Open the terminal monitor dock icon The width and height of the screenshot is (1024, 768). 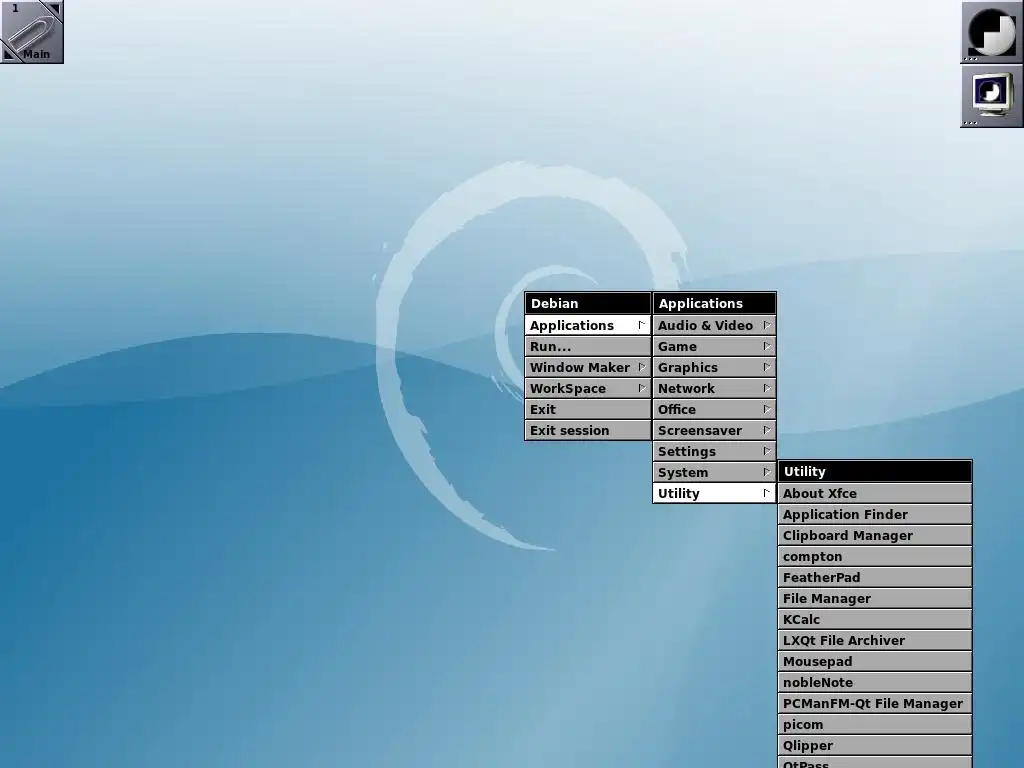coord(991,95)
